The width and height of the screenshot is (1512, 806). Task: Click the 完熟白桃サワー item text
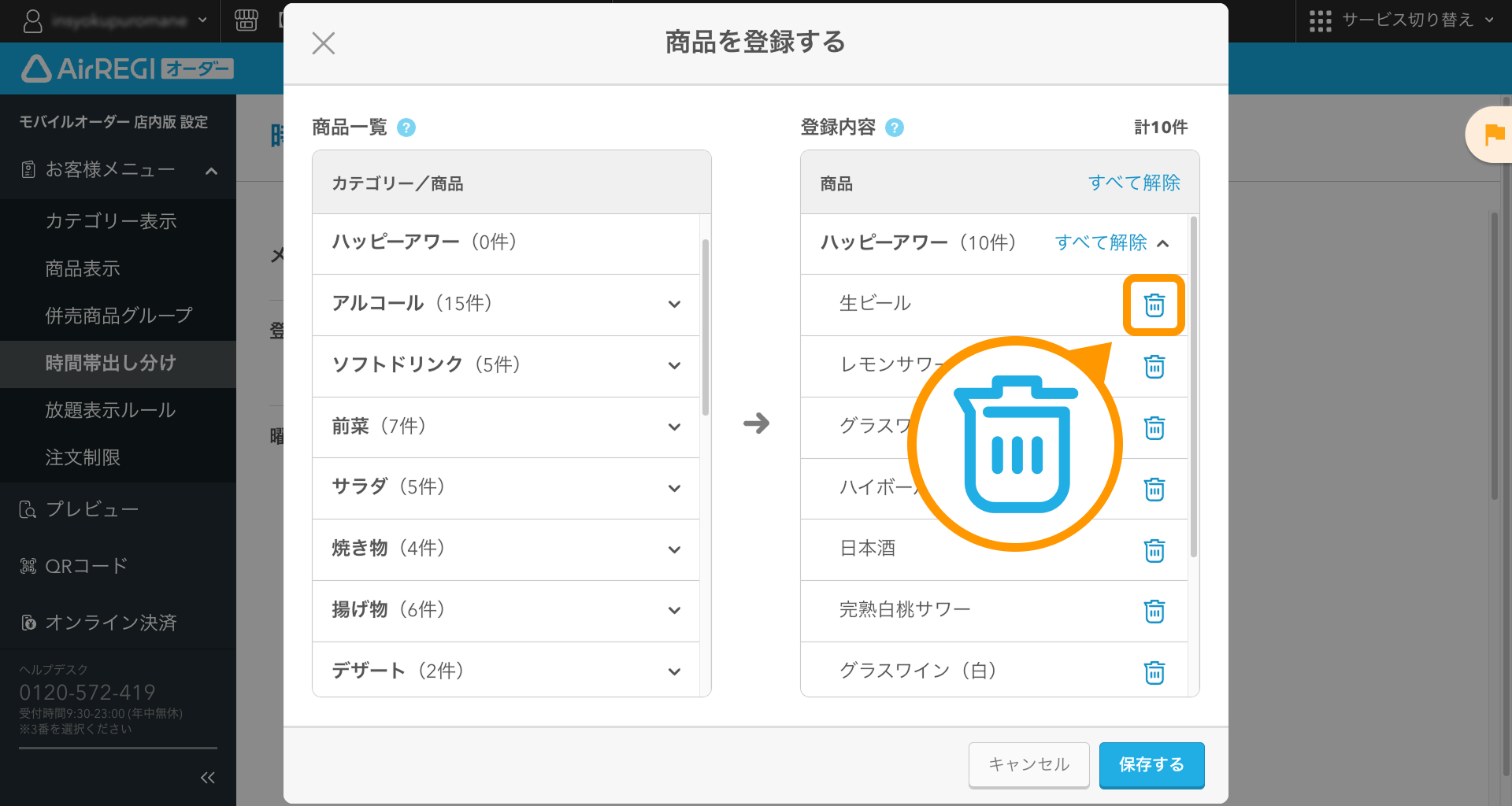pos(905,609)
